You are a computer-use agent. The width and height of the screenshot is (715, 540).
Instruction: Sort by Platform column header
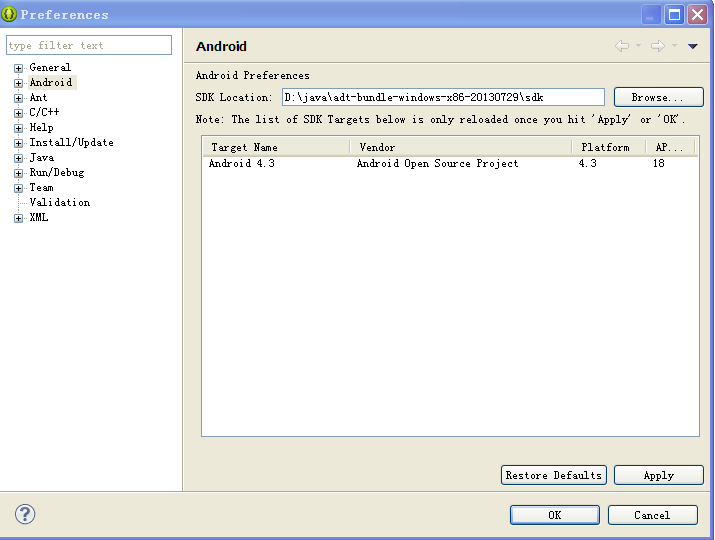click(609, 147)
